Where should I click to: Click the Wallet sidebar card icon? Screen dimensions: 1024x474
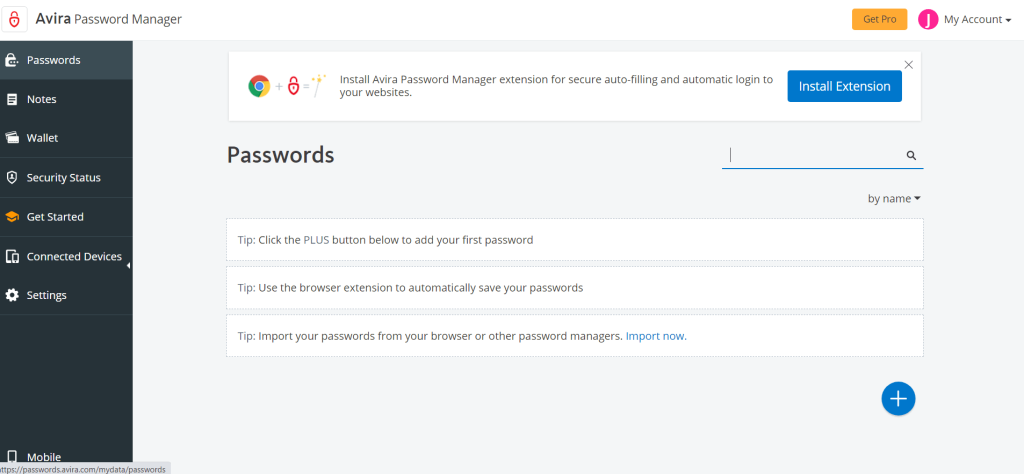point(11,138)
